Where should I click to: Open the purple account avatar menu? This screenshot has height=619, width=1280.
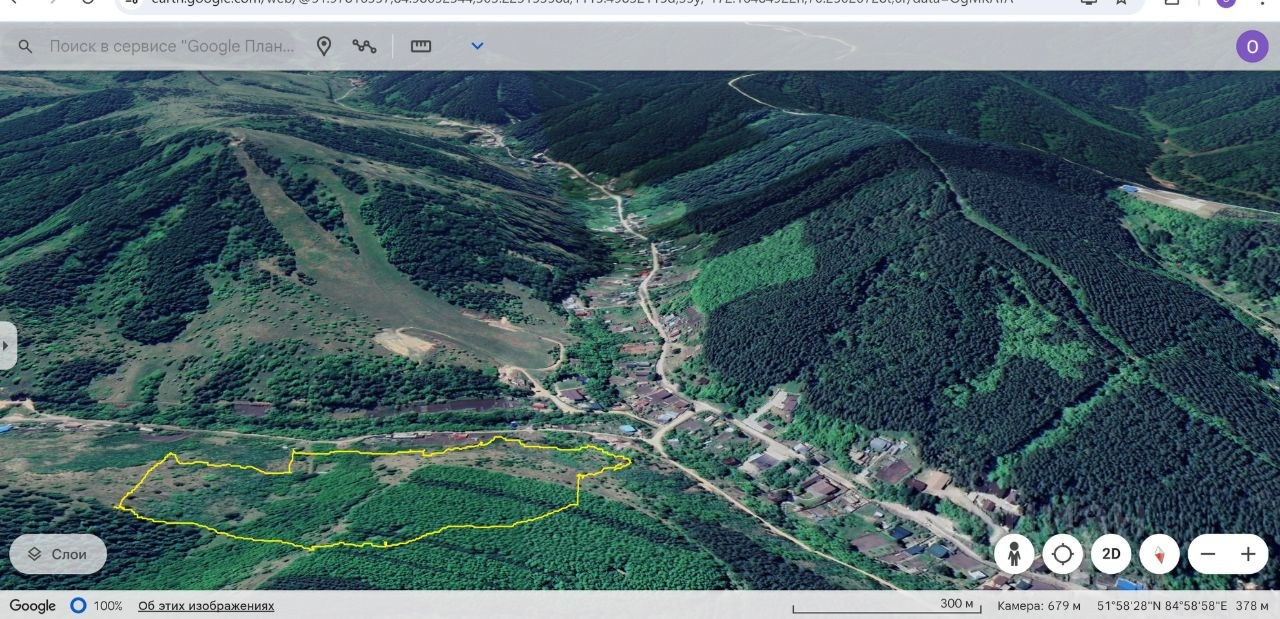click(x=1252, y=46)
